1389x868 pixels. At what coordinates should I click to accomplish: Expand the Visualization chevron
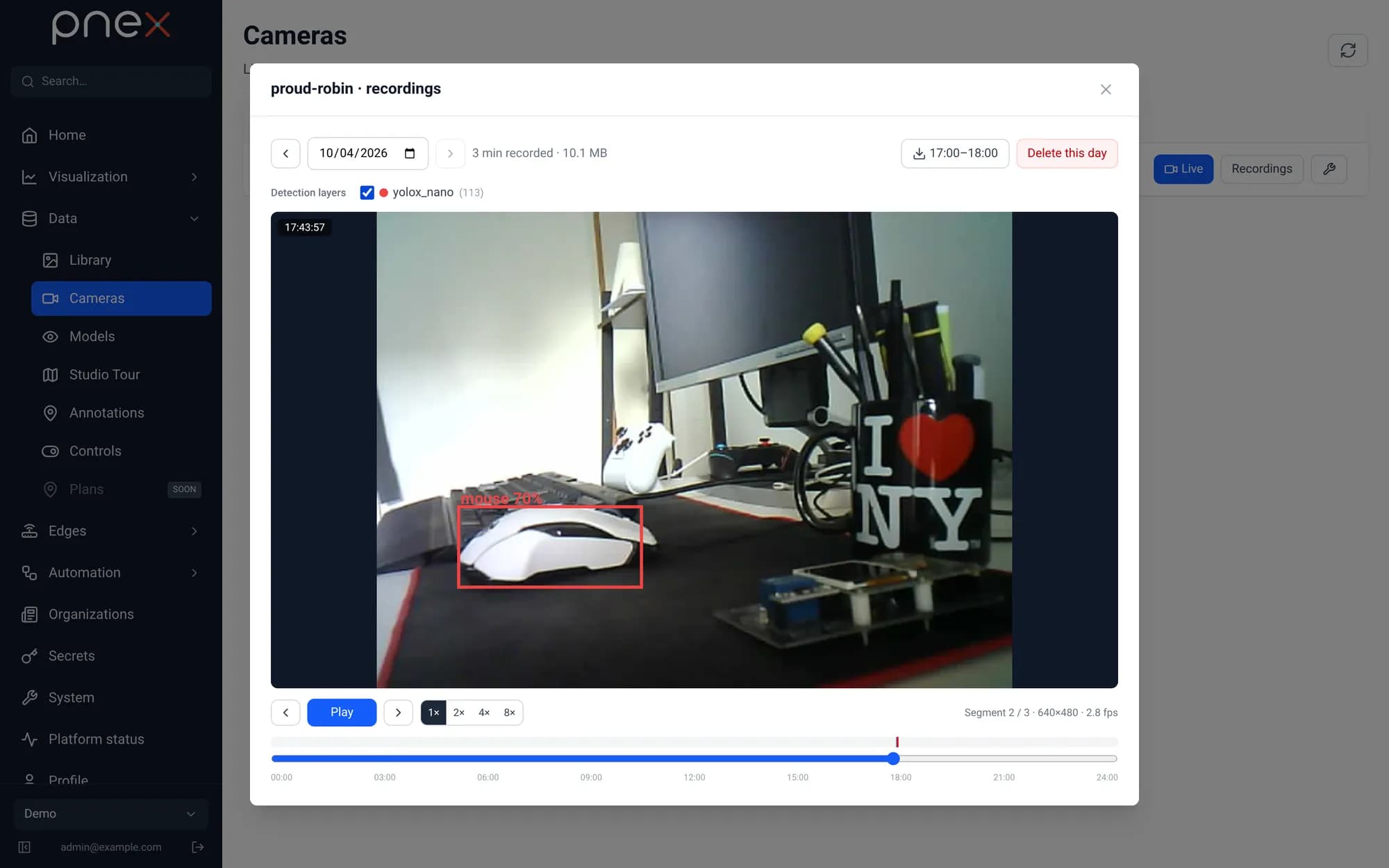194,176
